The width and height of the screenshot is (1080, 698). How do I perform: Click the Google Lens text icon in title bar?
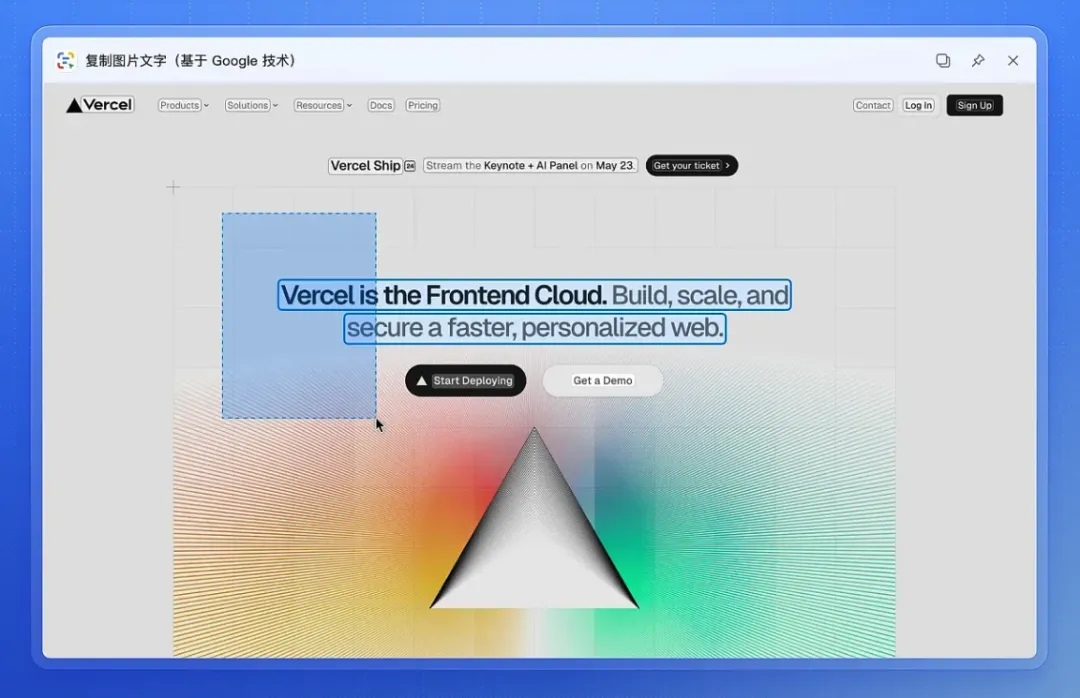pyautogui.click(x=65, y=61)
